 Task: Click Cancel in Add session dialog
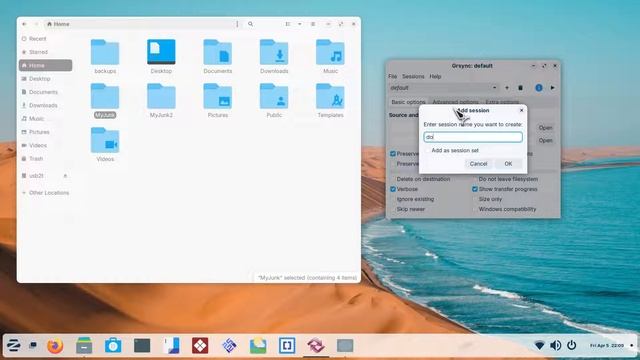point(478,164)
